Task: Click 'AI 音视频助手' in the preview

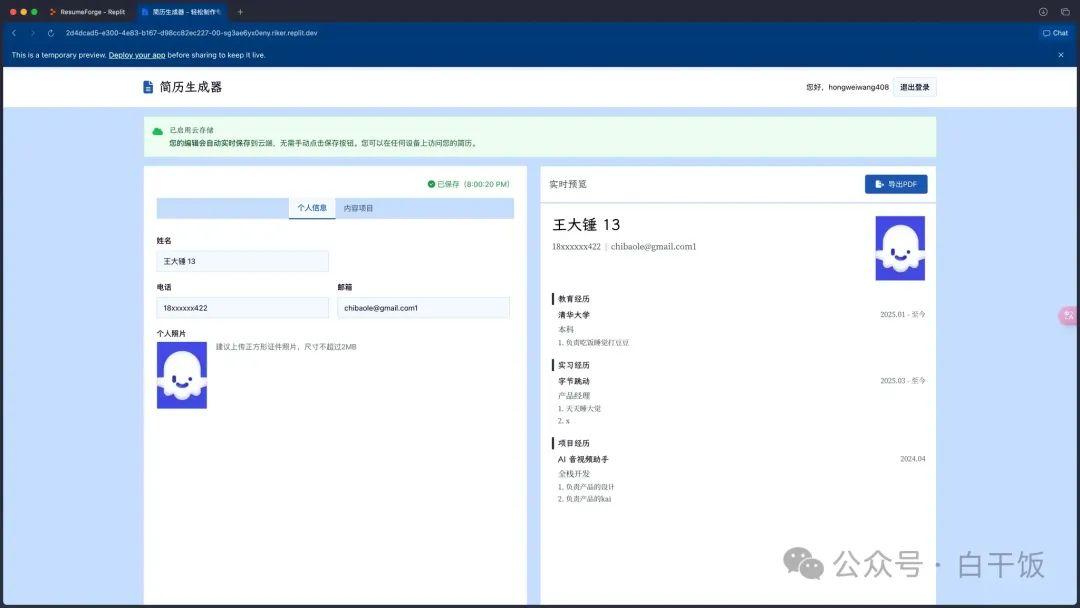Action: pos(583,459)
